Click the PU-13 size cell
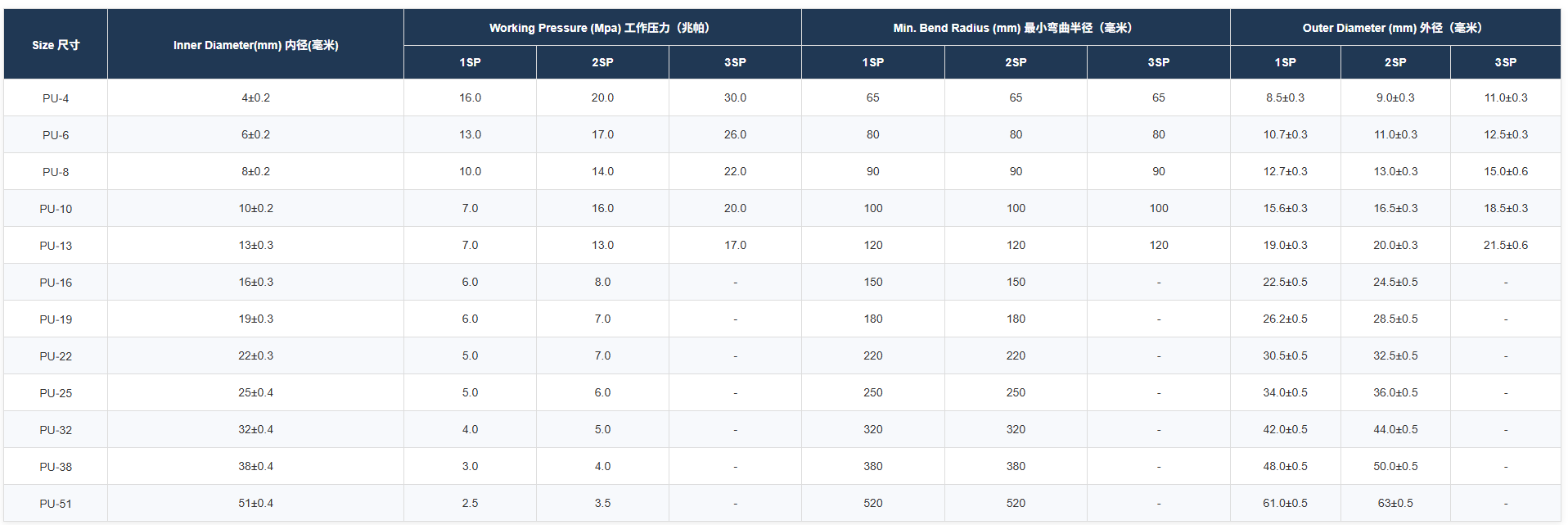The height and width of the screenshot is (525, 1568). pos(56,246)
